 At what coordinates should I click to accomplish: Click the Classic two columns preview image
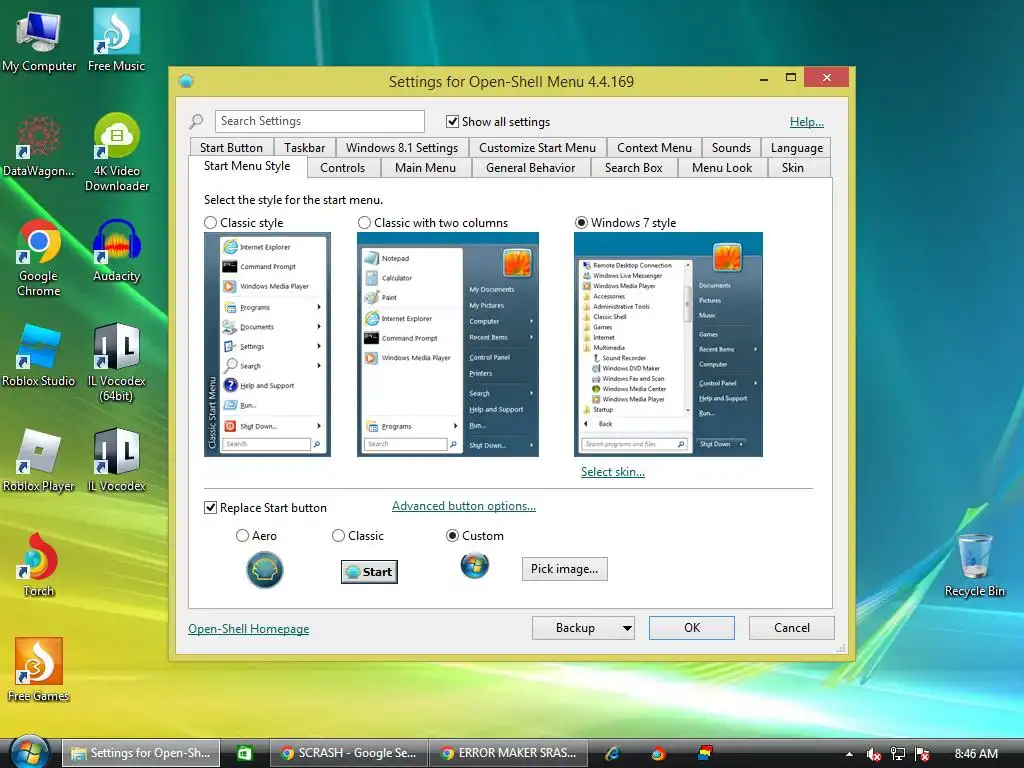(x=447, y=344)
